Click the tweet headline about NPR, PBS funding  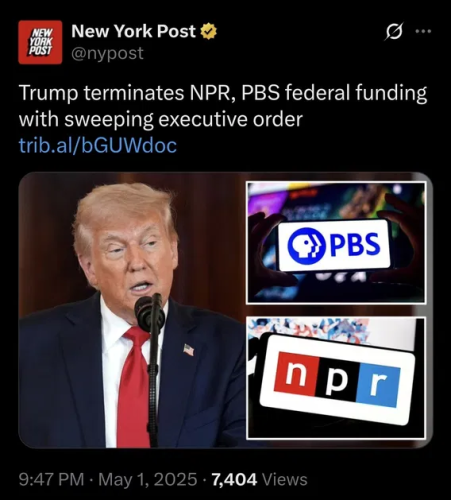(x=223, y=106)
